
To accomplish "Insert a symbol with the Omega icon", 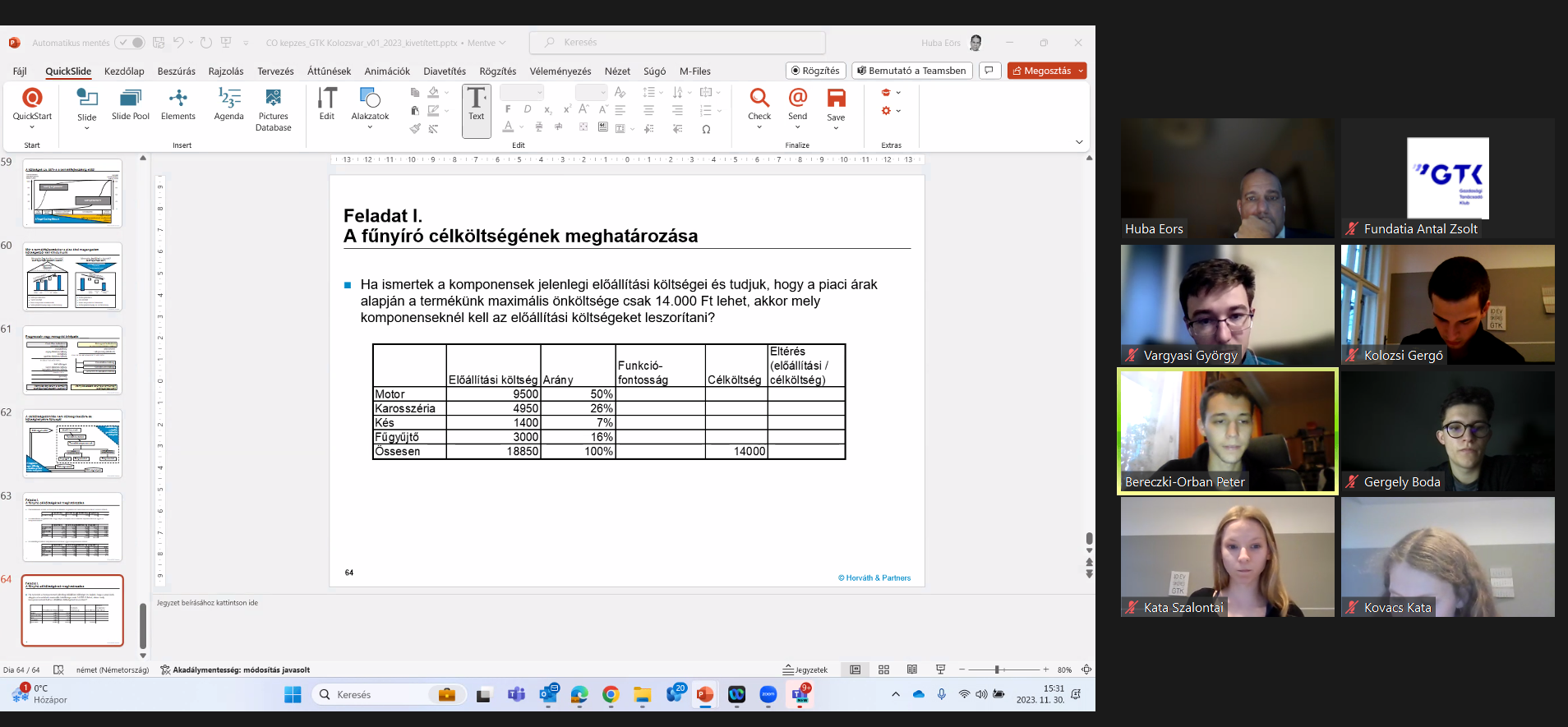I will click(x=706, y=129).
